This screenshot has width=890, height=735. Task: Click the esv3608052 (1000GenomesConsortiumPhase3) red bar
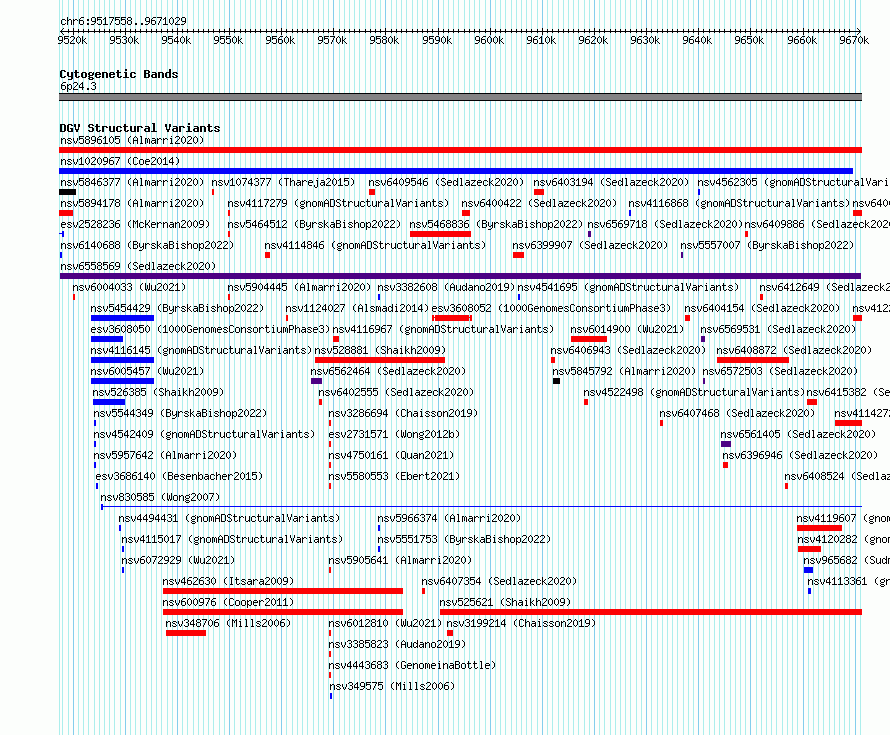point(452,318)
